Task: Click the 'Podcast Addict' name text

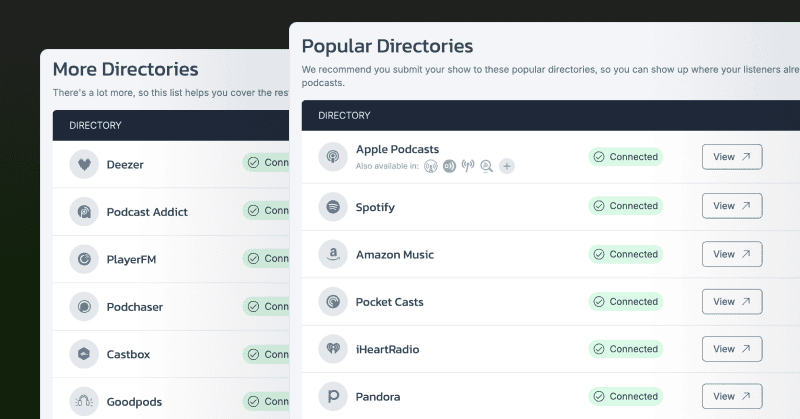Action: 147,212
